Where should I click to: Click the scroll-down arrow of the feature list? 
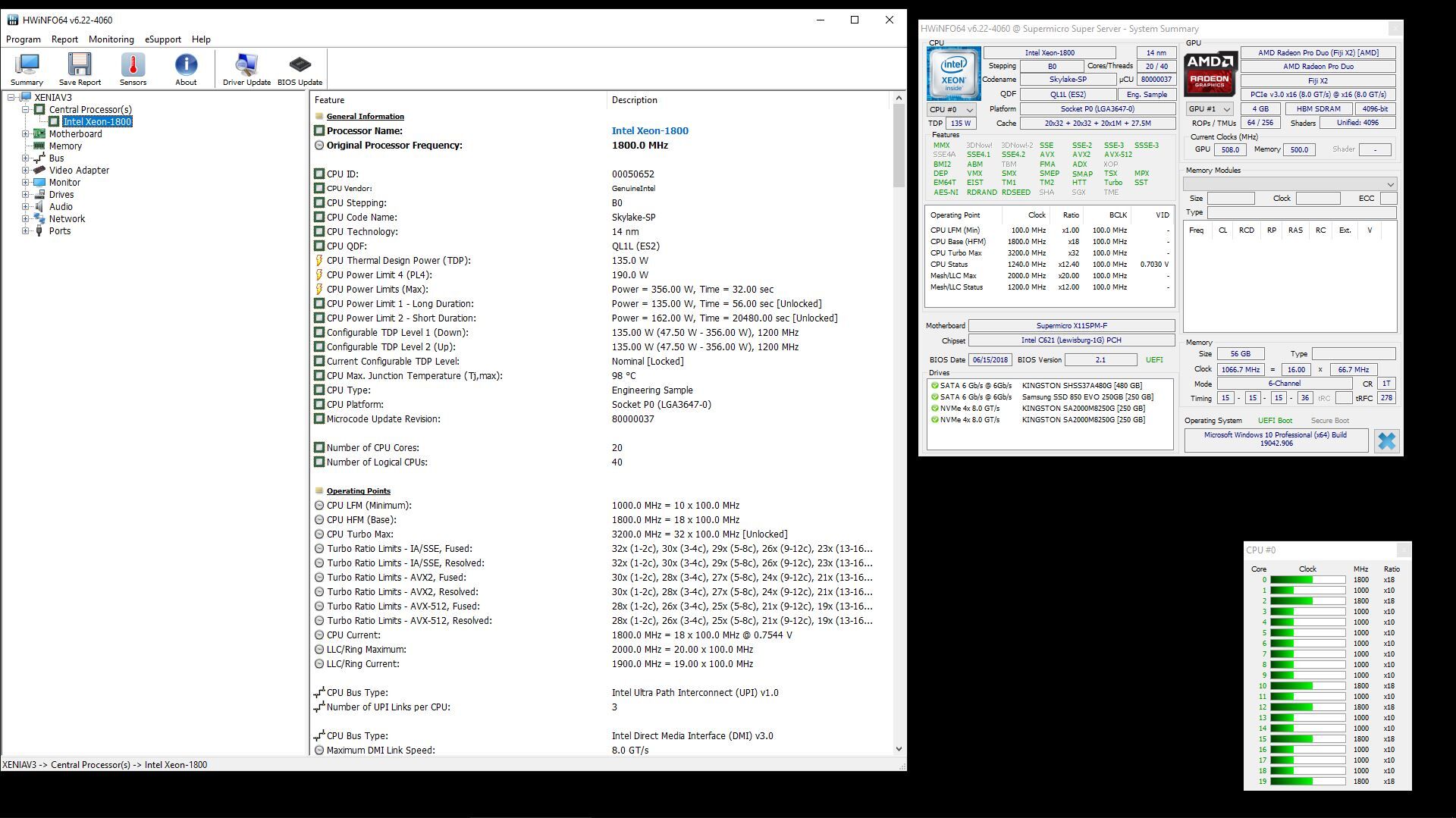pos(899,749)
